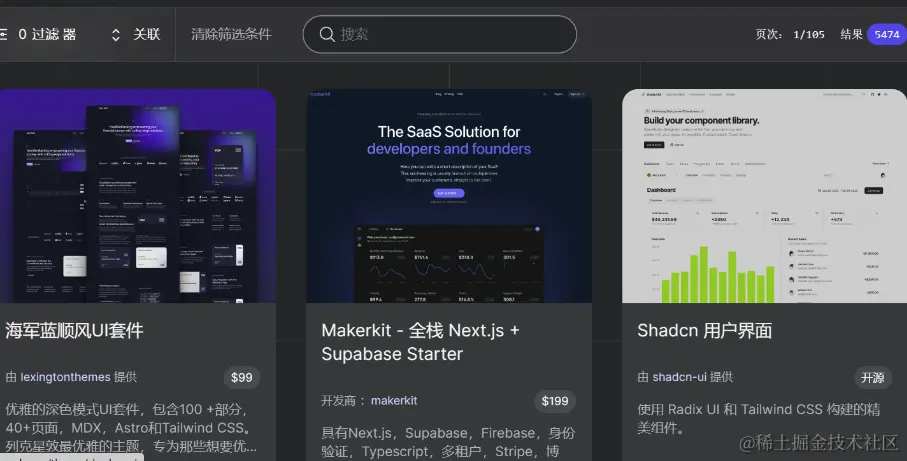Click the 优雅的深色模式UI套件 description text
The width and height of the screenshot is (907, 461).
(131, 428)
